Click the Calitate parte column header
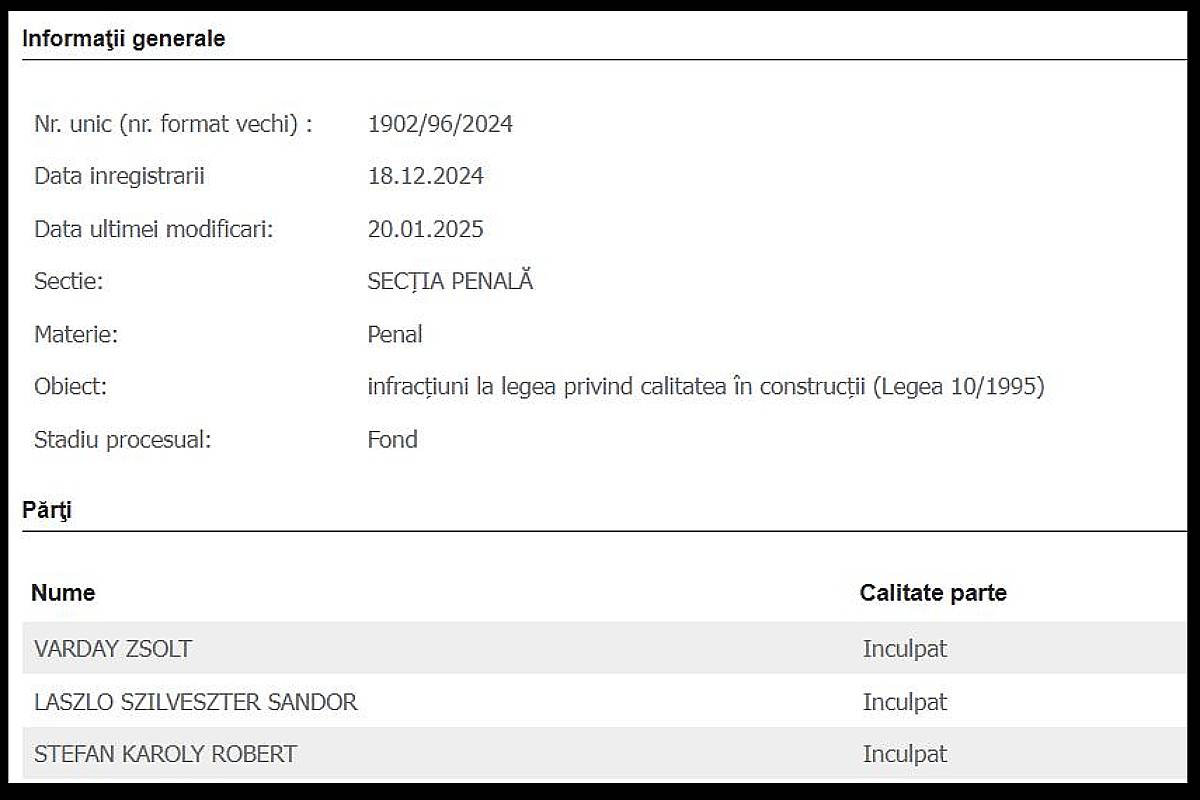Image resolution: width=1200 pixels, height=800 pixels. point(933,593)
